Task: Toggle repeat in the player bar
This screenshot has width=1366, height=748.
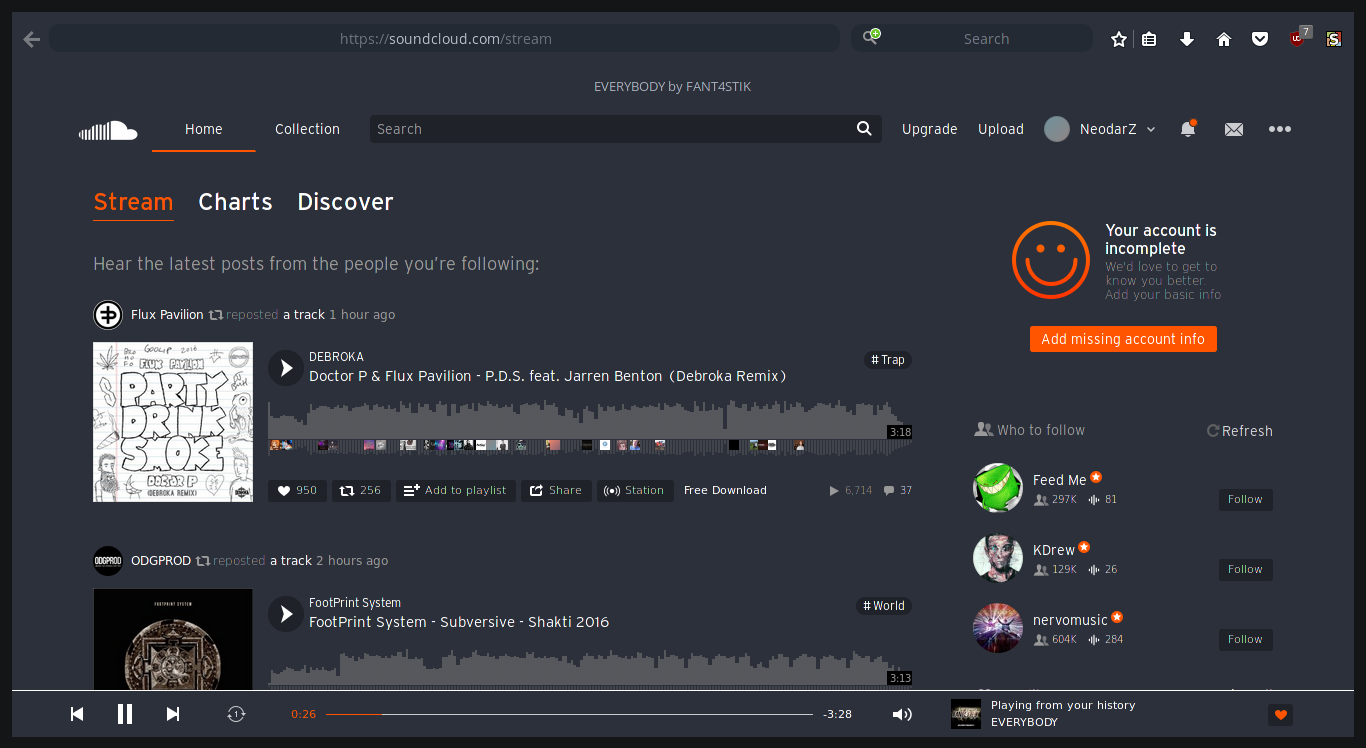Action: (236, 714)
